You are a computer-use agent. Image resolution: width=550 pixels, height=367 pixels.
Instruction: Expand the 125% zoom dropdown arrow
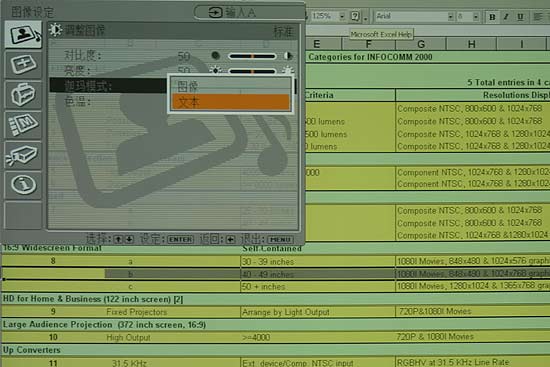(x=342, y=16)
